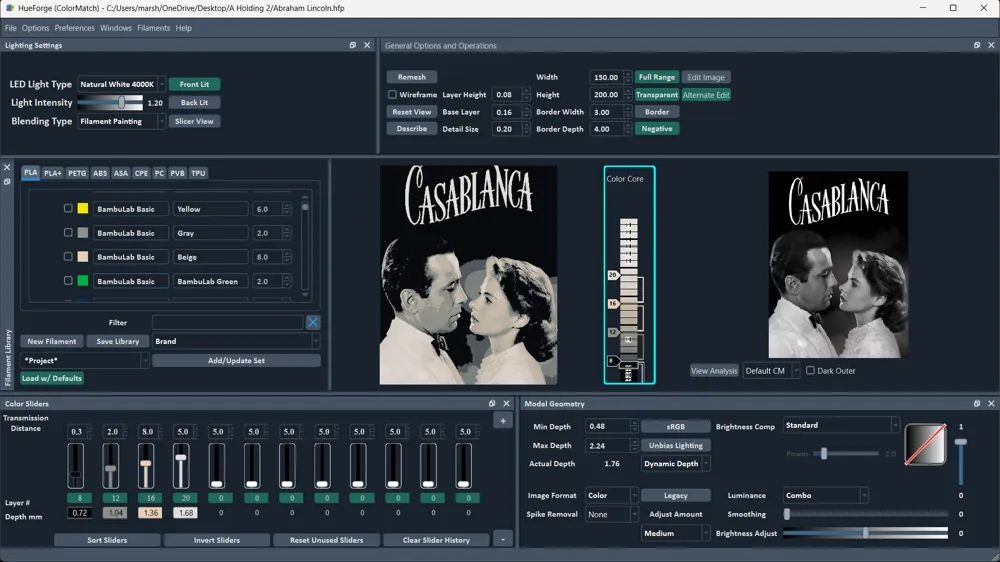The width and height of the screenshot is (1000, 562).
Task: Add a color slider with plus button
Action: (x=503, y=421)
